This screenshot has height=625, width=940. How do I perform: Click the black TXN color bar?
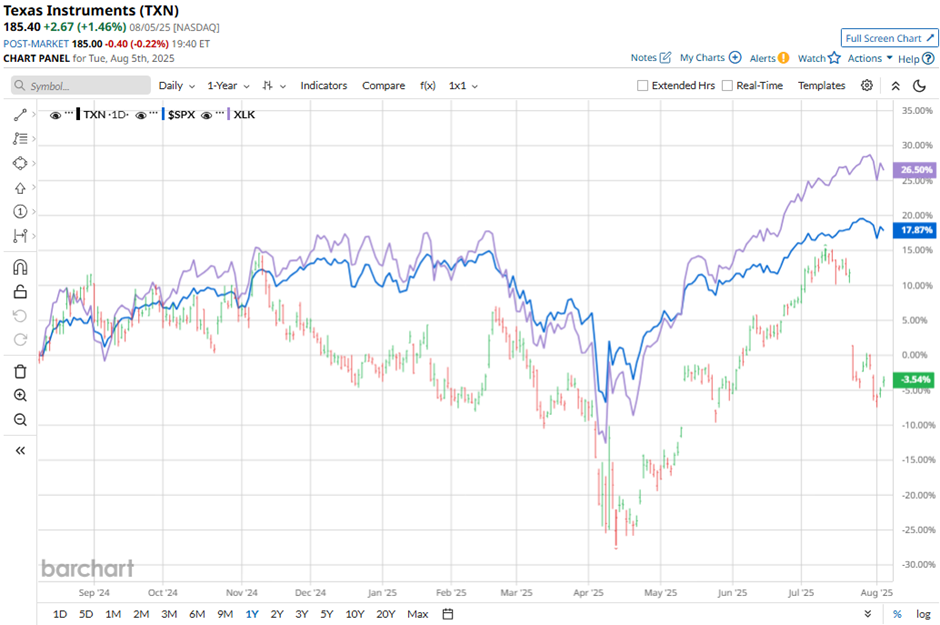pyautogui.click(x=79, y=114)
